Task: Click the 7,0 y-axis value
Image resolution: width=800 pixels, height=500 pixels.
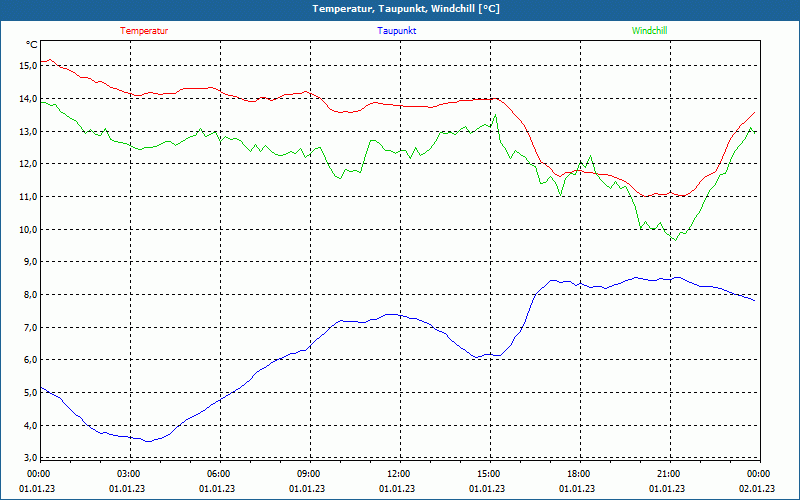Action: click(x=31, y=327)
